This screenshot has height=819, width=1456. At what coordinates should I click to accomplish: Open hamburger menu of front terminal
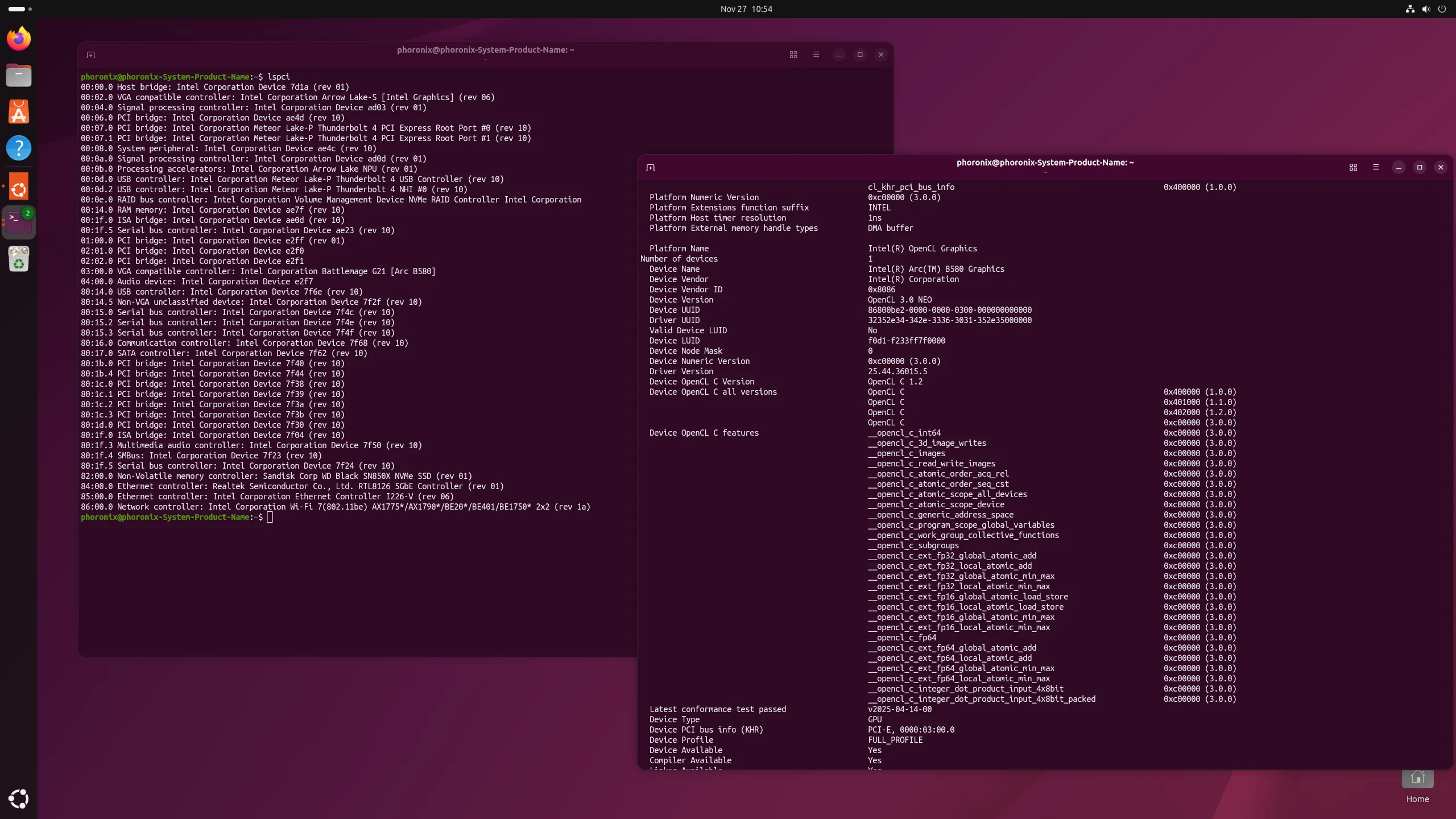[1376, 167]
